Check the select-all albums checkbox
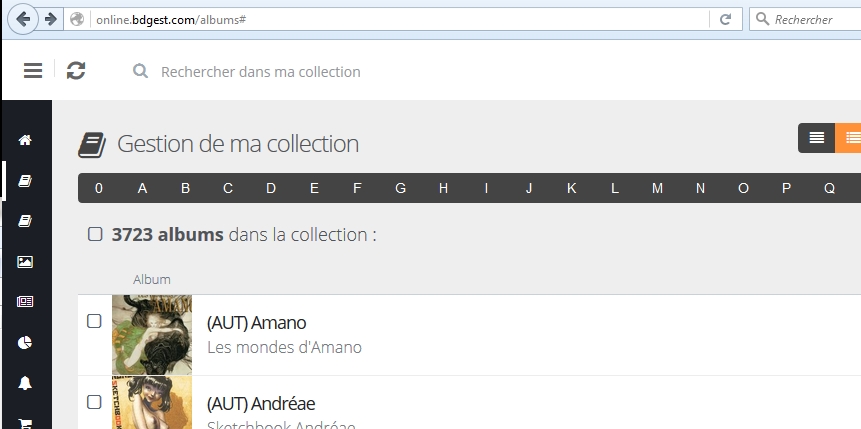 click(95, 234)
